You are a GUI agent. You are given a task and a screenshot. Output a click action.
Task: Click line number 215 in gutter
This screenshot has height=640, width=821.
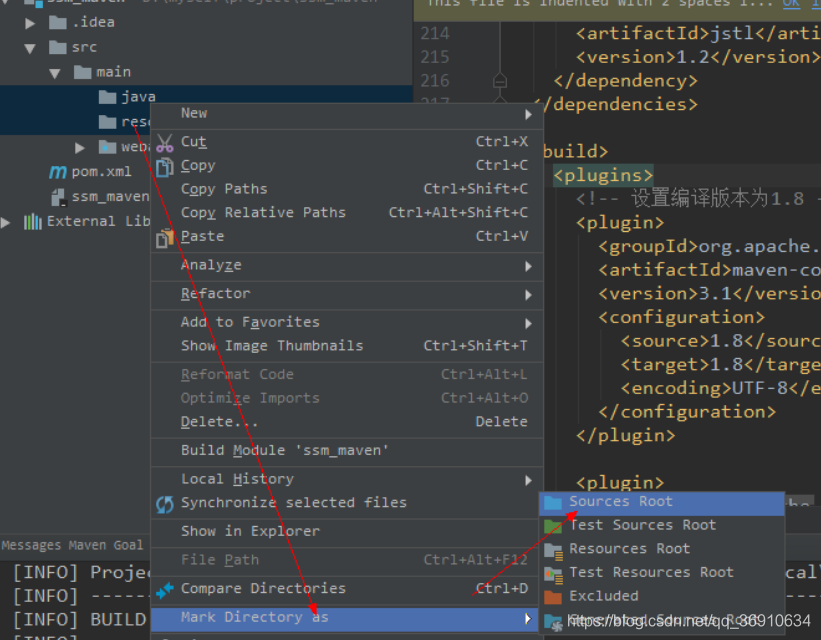(x=435, y=57)
